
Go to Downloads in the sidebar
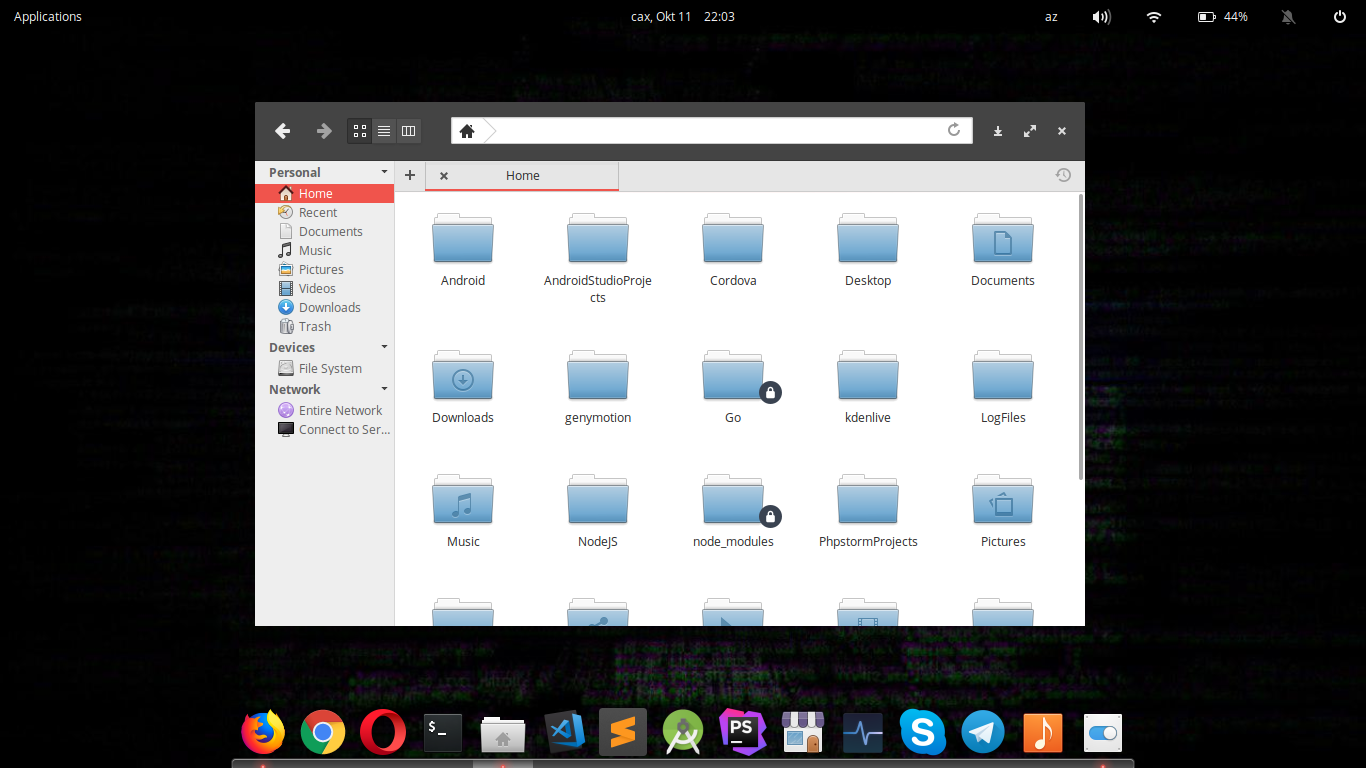coord(329,308)
